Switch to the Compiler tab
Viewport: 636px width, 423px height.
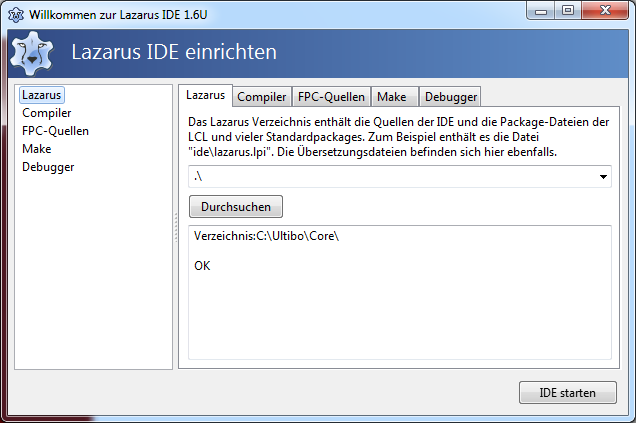coord(262,97)
